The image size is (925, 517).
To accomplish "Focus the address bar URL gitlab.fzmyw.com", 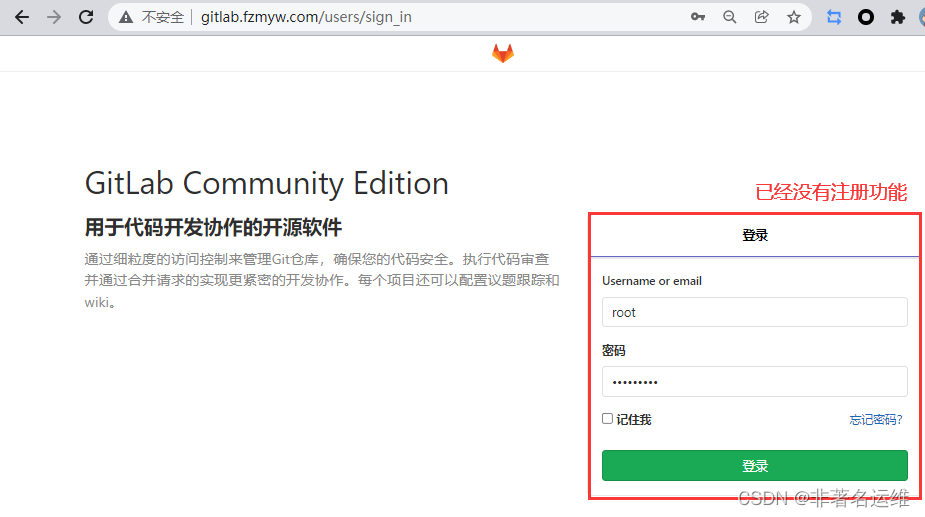I will [306, 17].
